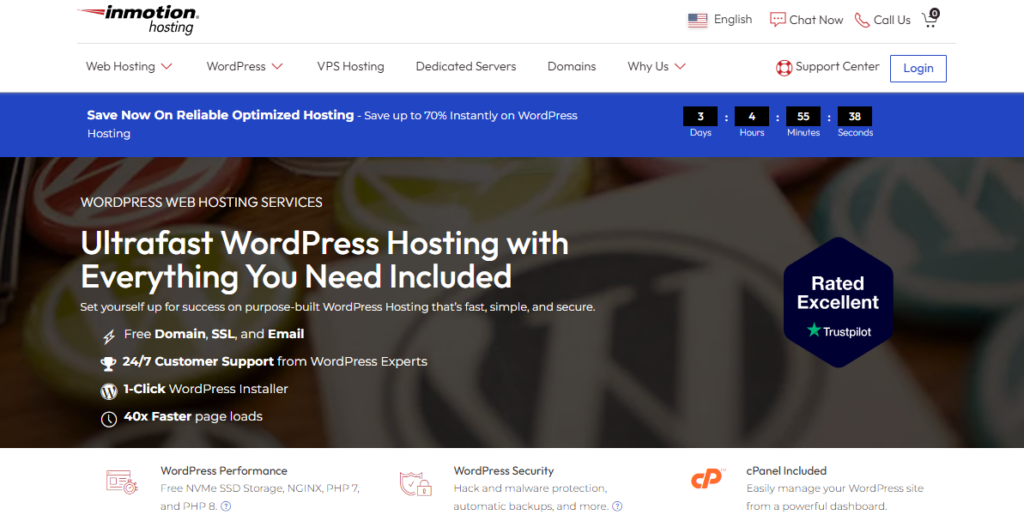The image size is (1024, 527).
Task: Click the lightning bolt icon beside Free Domain
Action: (x=109, y=336)
